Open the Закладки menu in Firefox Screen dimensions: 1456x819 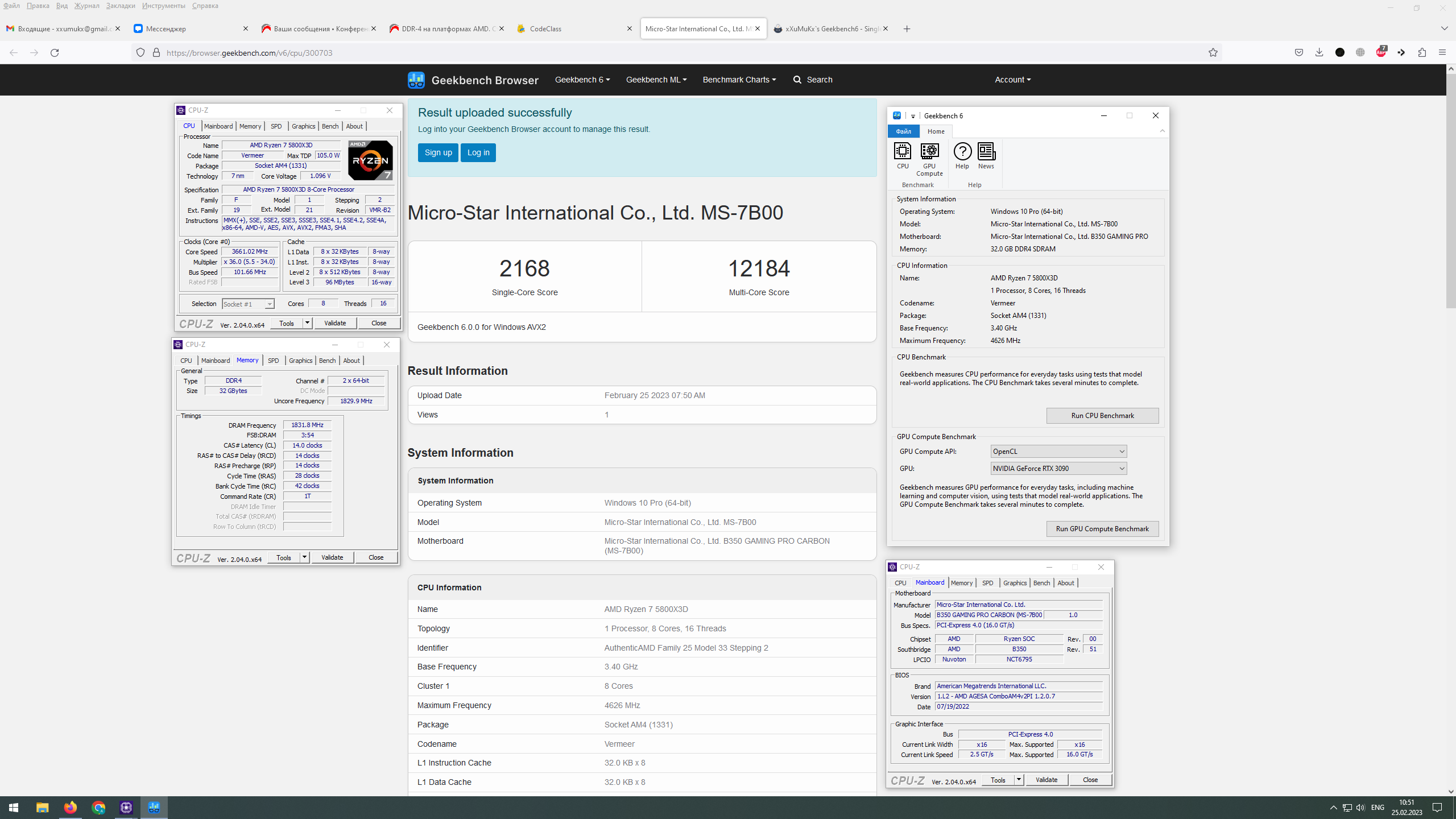tap(121, 6)
